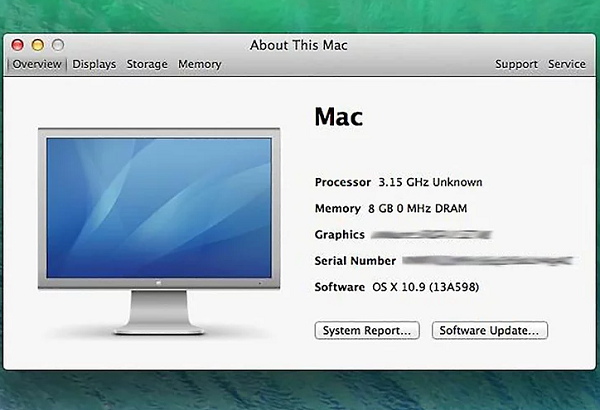Click the '3.15 GHz Unknown' processor value
600x410 pixels.
point(430,182)
